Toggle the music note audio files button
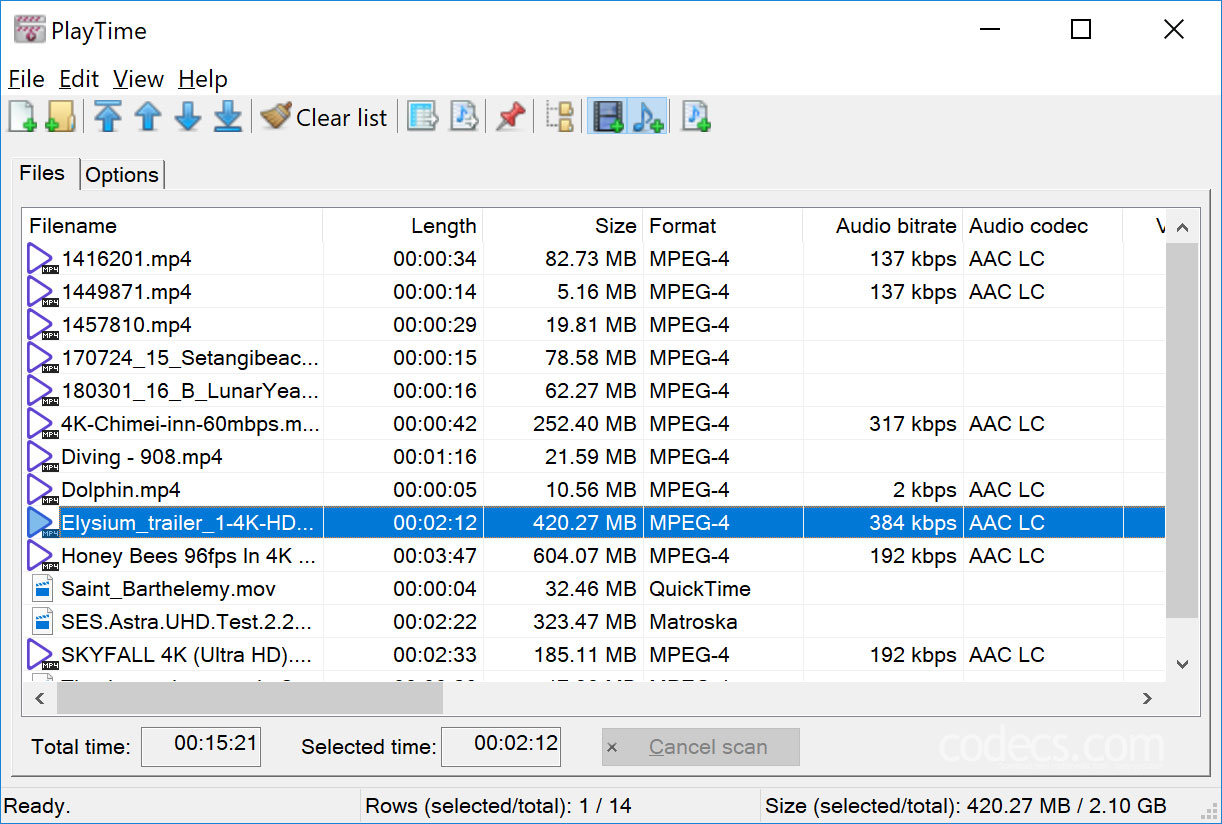Image resolution: width=1222 pixels, height=824 pixels. coord(648,117)
